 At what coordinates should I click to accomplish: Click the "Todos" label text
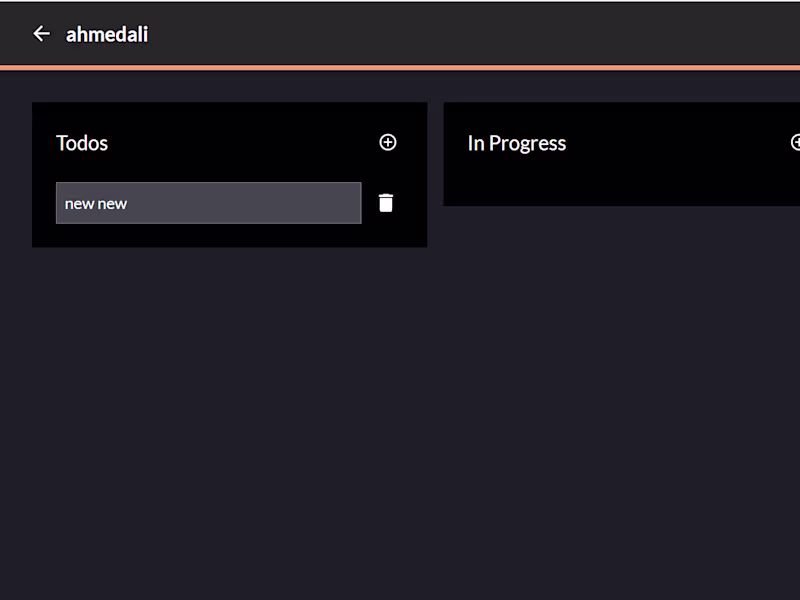click(x=82, y=143)
